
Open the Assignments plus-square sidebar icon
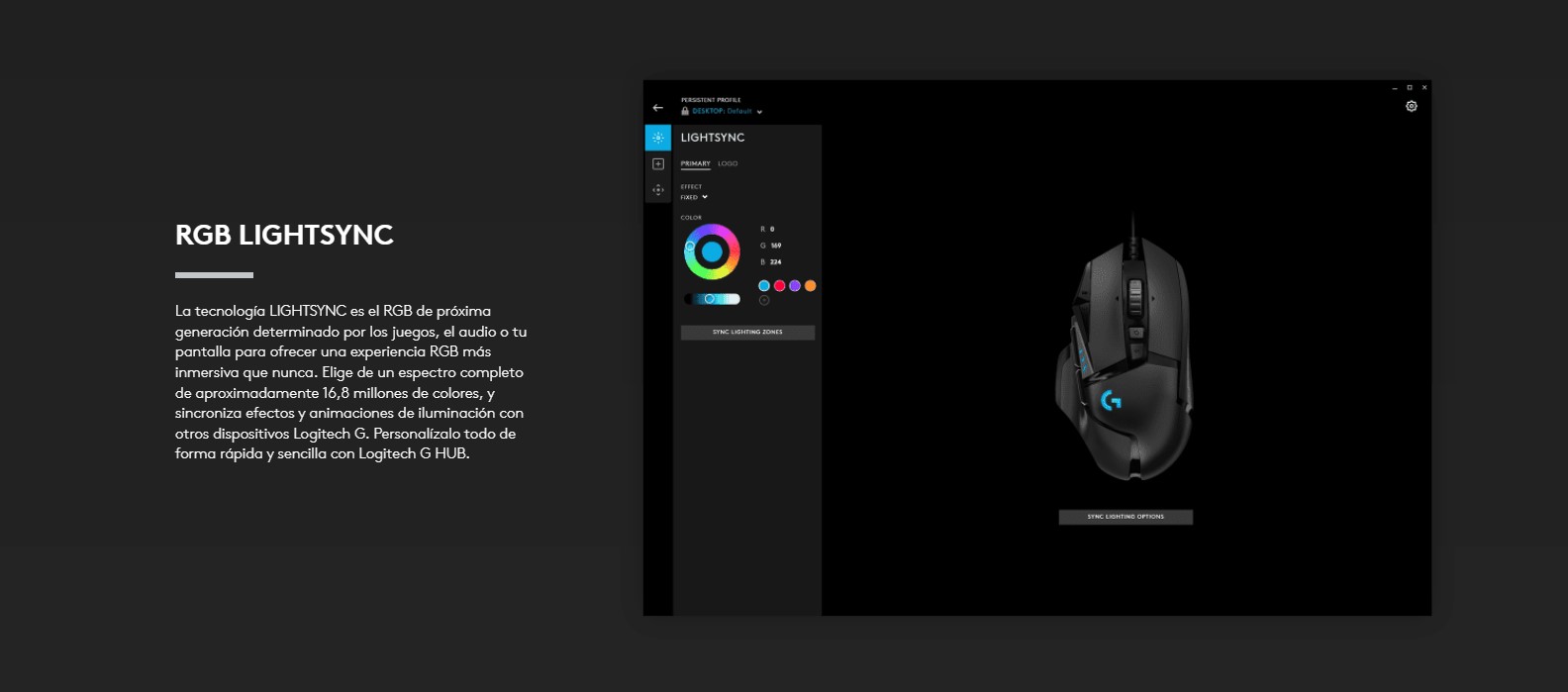tap(658, 164)
